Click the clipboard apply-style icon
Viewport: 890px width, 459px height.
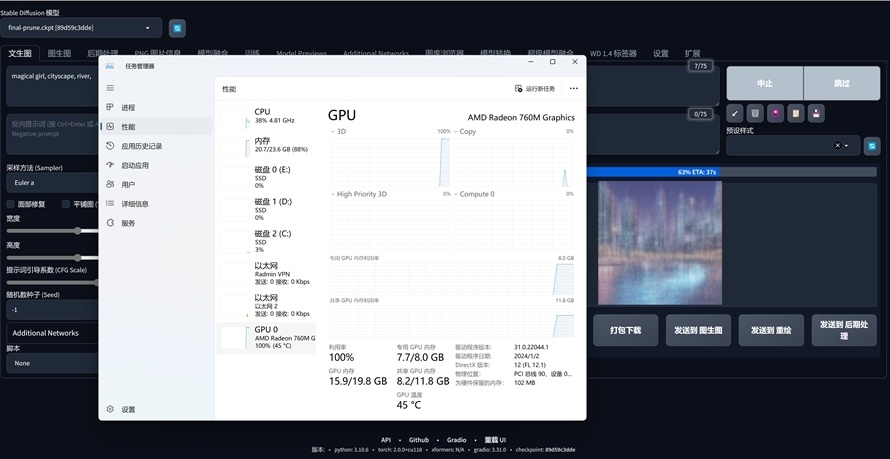(796, 113)
